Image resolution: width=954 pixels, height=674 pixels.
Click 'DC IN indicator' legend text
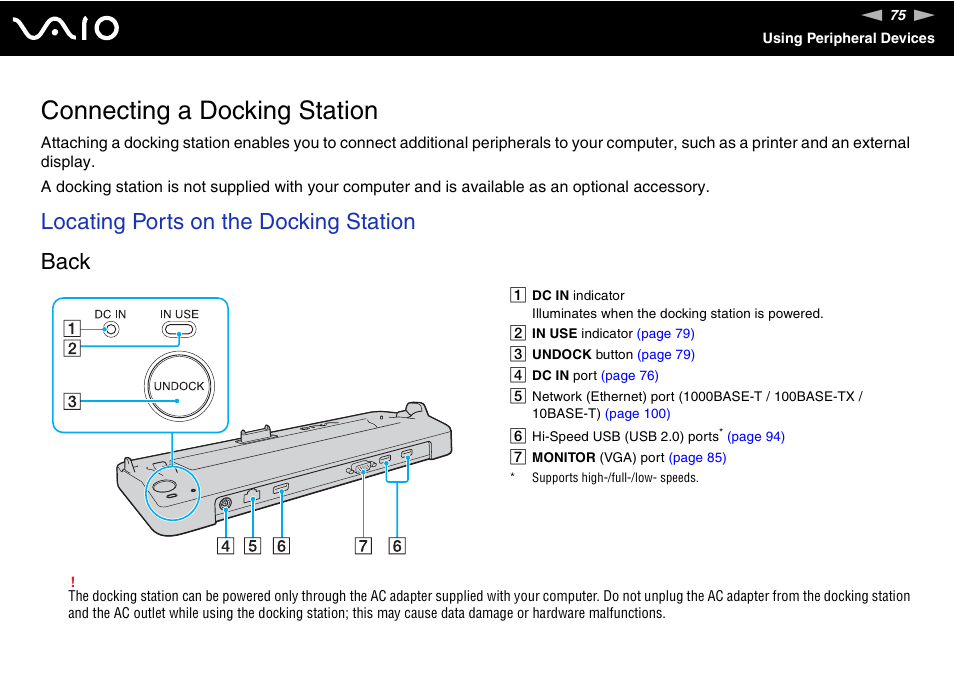(x=578, y=296)
